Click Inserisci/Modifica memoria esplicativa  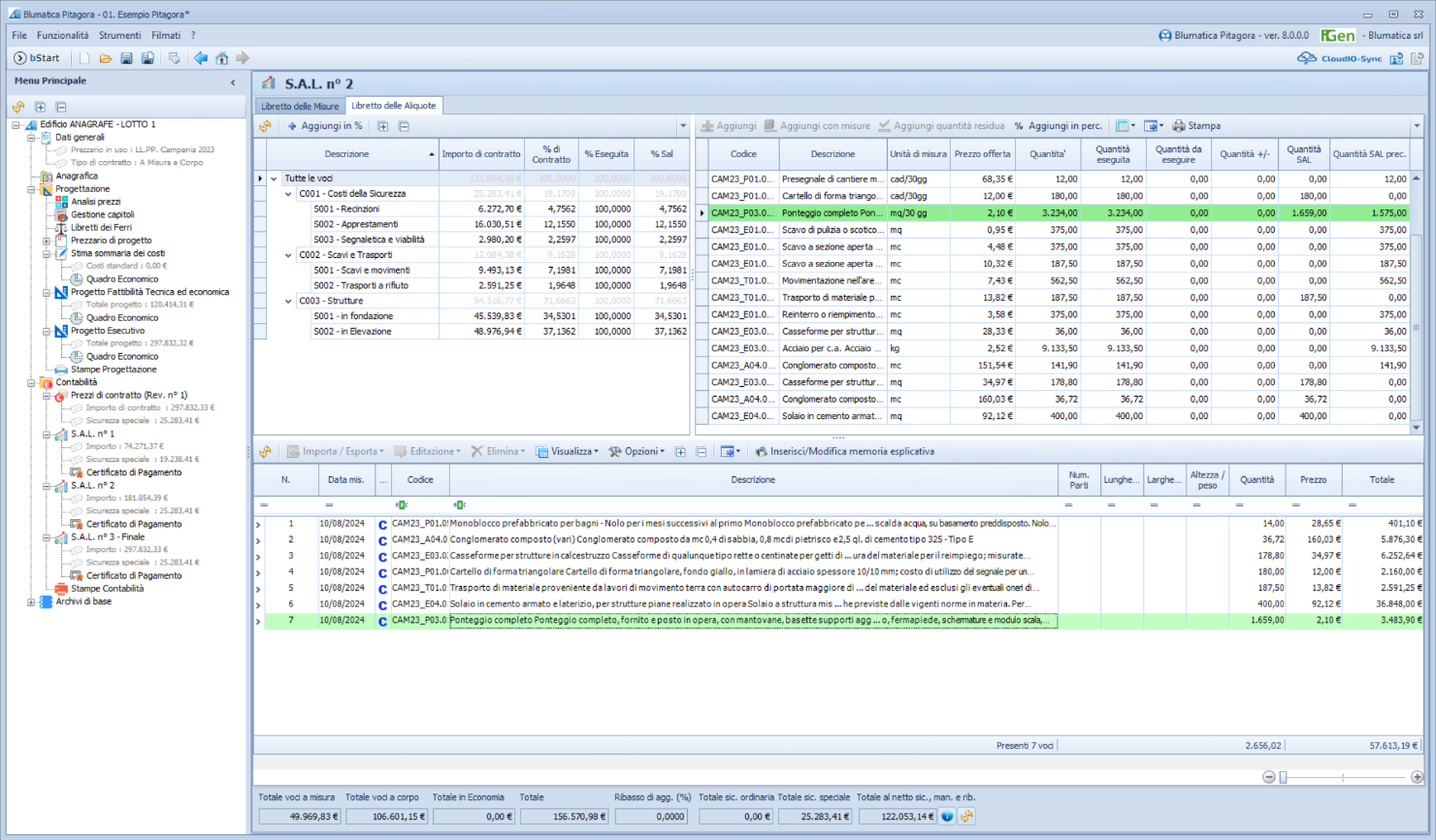844,452
